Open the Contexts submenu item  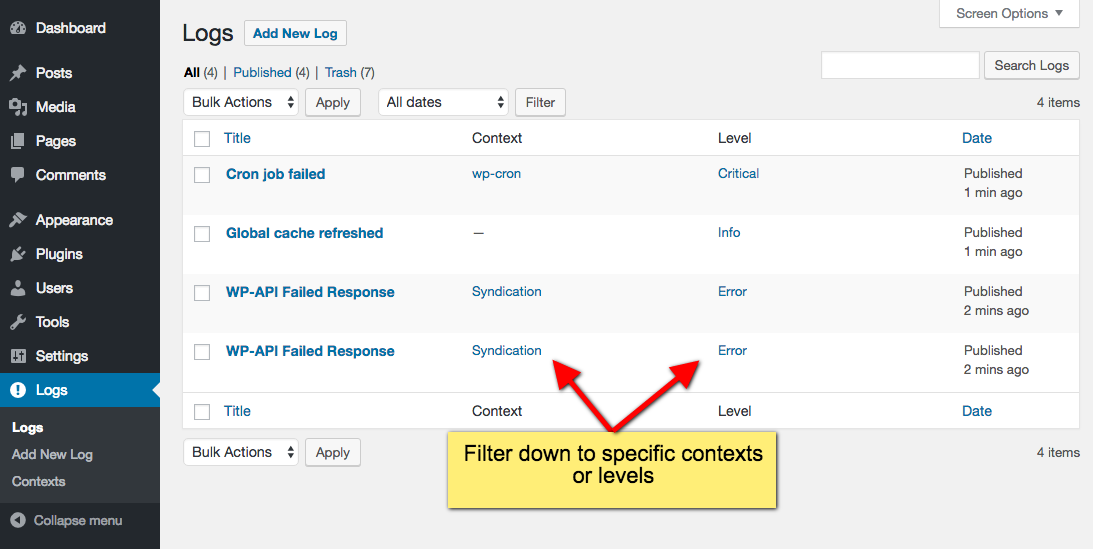pos(38,481)
